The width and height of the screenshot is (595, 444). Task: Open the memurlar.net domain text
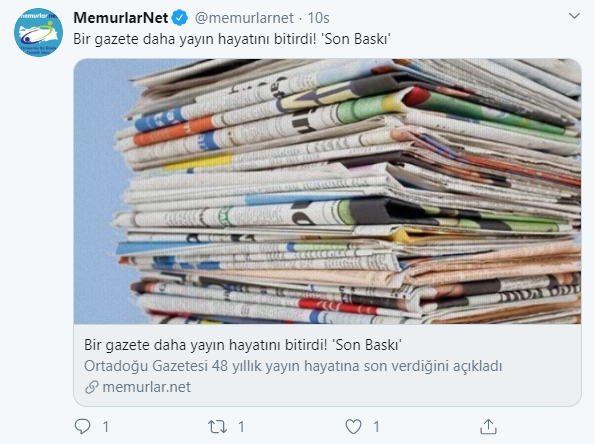click(146, 387)
